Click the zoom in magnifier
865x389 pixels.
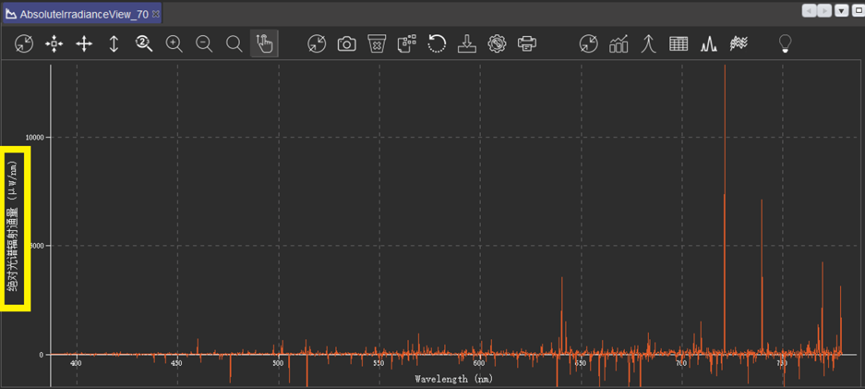tap(174, 44)
